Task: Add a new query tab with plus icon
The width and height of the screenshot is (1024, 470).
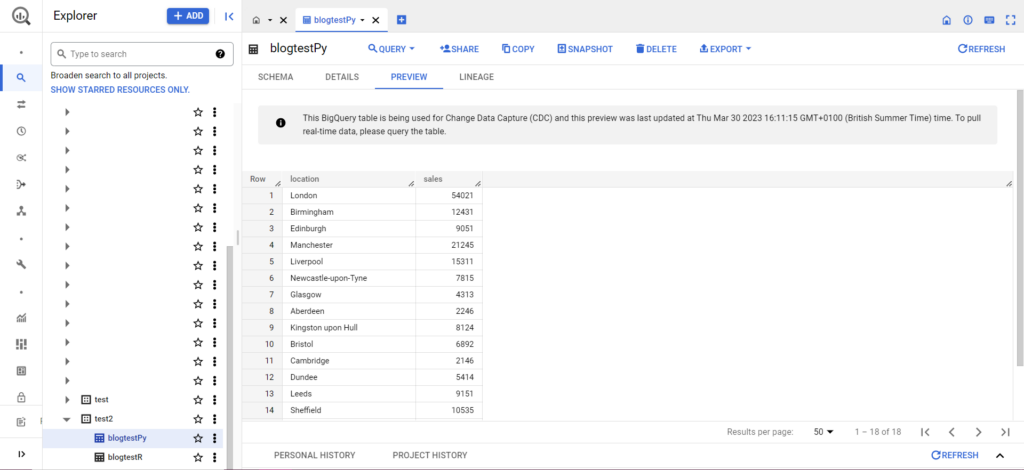Action: tap(401, 20)
